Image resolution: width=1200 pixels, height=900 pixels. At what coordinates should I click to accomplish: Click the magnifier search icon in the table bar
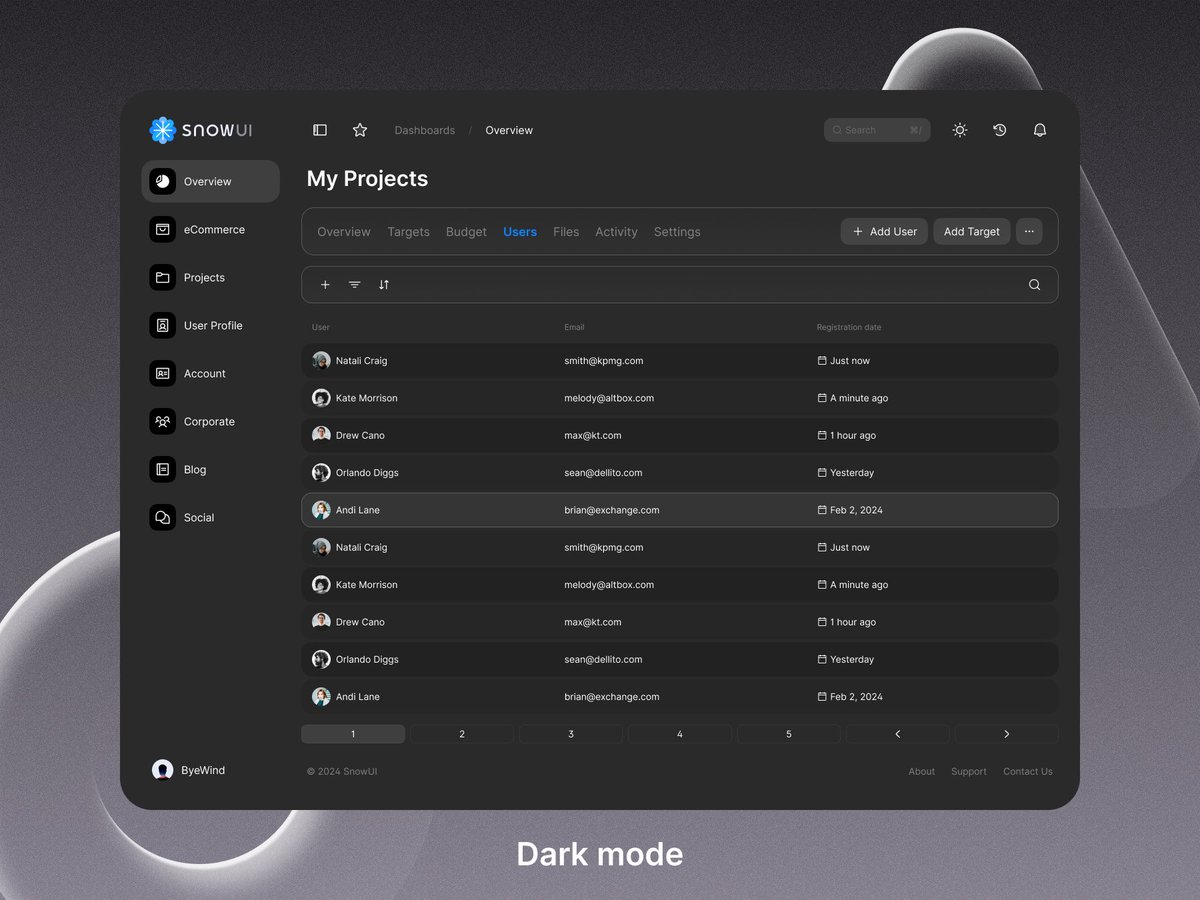click(1034, 284)
